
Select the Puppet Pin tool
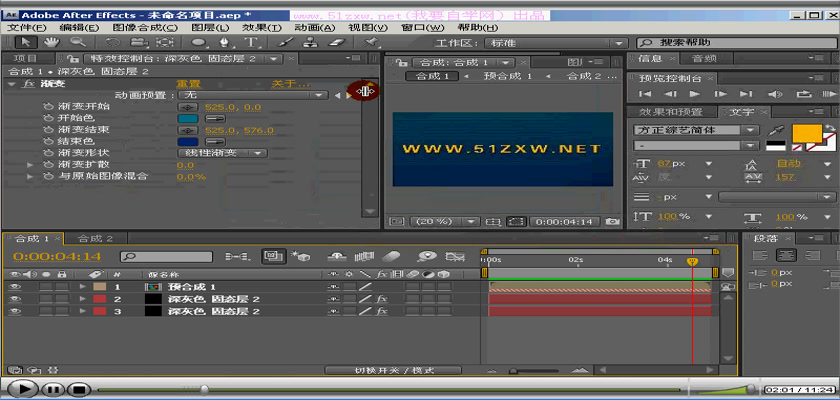(371, 42)
